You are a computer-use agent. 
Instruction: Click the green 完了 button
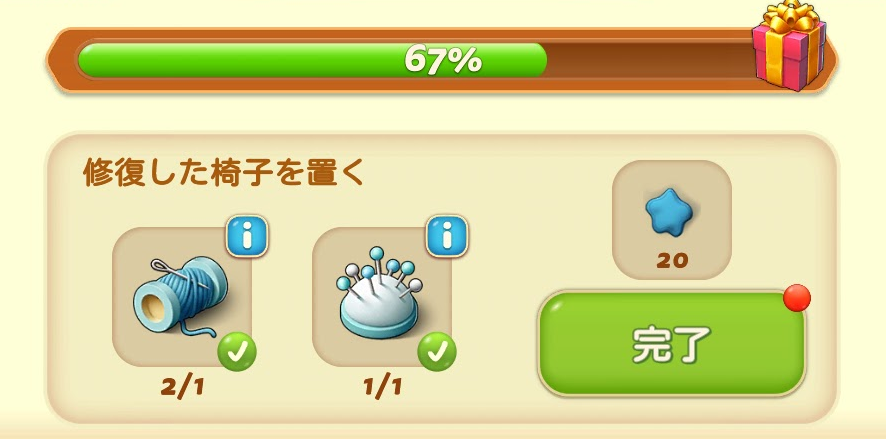(x=671, y=343)
